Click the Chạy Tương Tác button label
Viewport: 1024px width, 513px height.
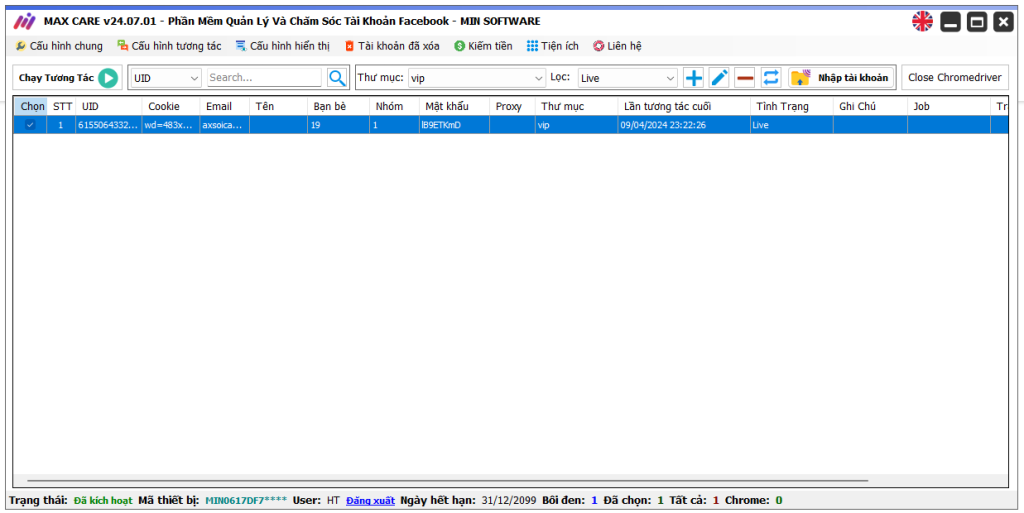tap(56, 78)
